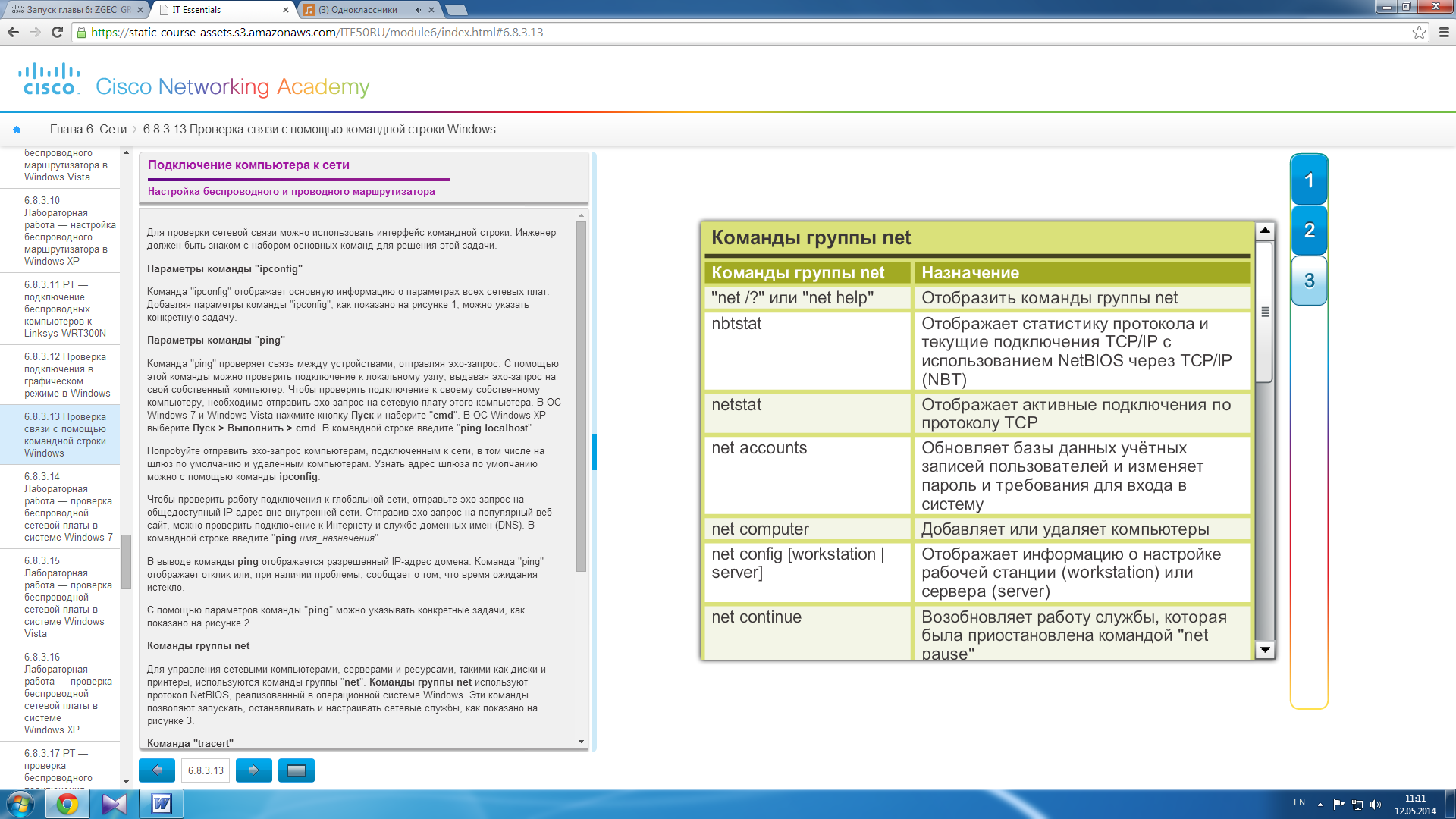Viewport: 1456px width, 819px height.
Task: Click the page number field 6.8.3.13
Action: pos(206,770)
